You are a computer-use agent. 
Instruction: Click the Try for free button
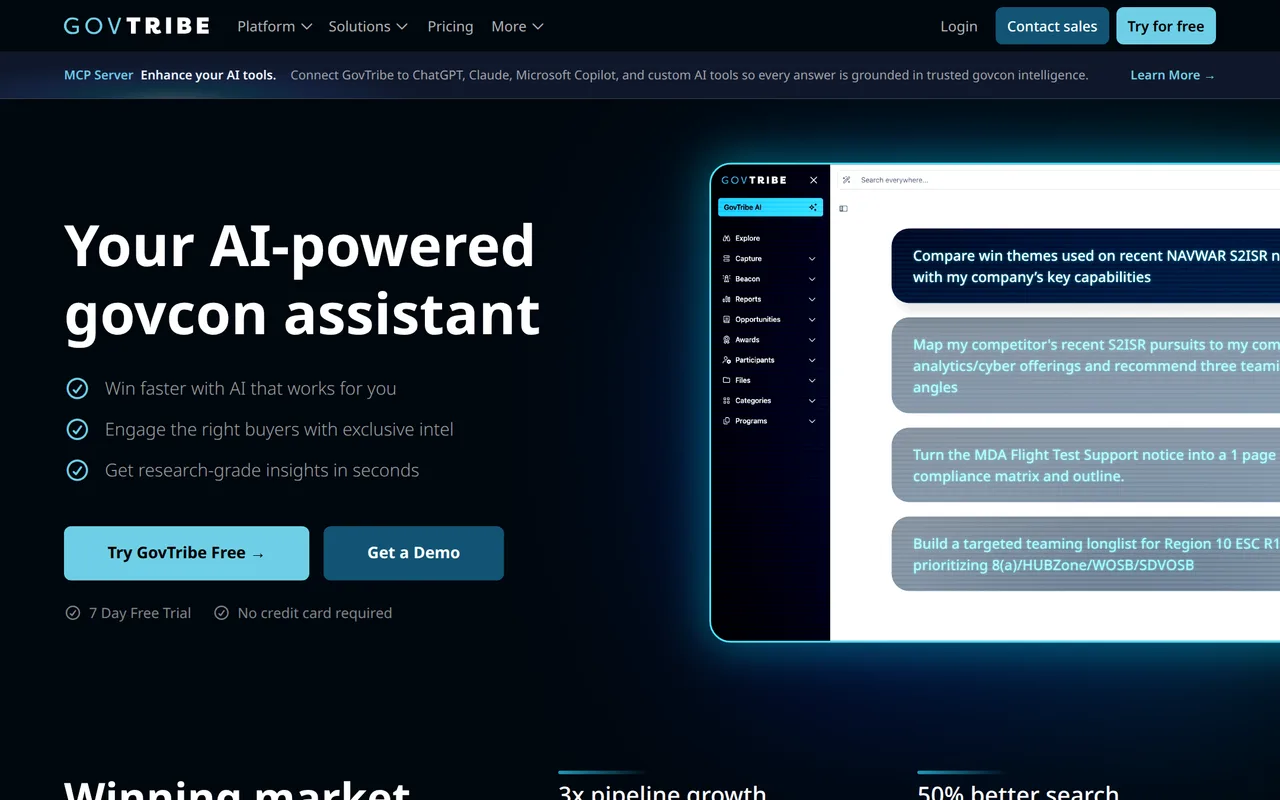[1166, 26]
